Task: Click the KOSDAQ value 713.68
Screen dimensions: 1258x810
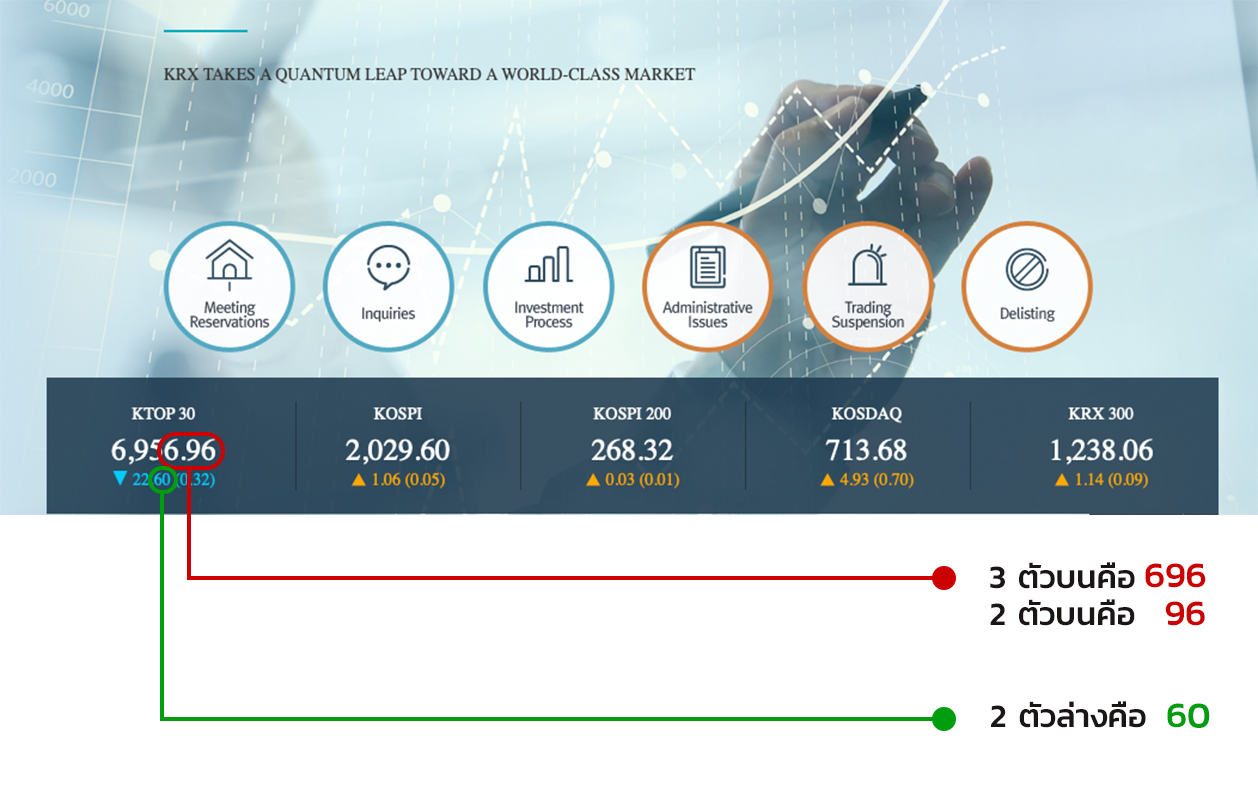Action: [x=867, y=451]
